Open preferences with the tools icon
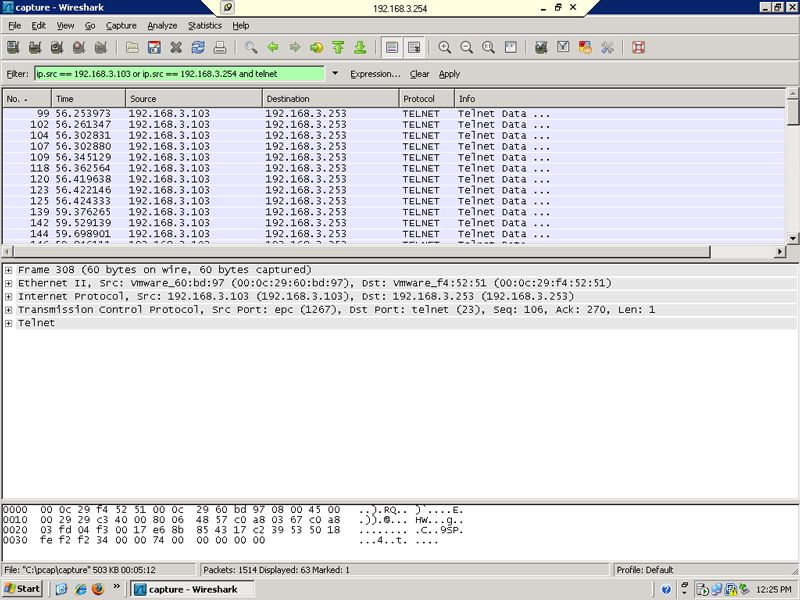800x600 pixels. pyautogui.click(x=607, y=47)
